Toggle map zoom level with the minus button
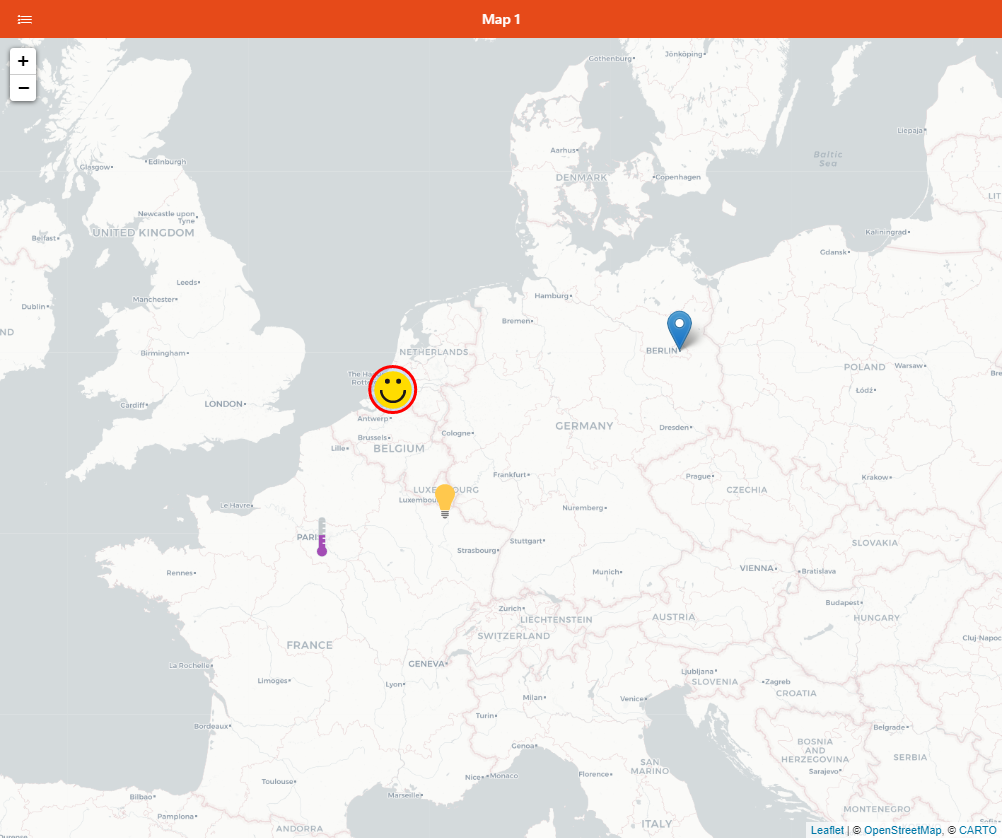This screenshot has height=838, width=1002. coord(22,88)
